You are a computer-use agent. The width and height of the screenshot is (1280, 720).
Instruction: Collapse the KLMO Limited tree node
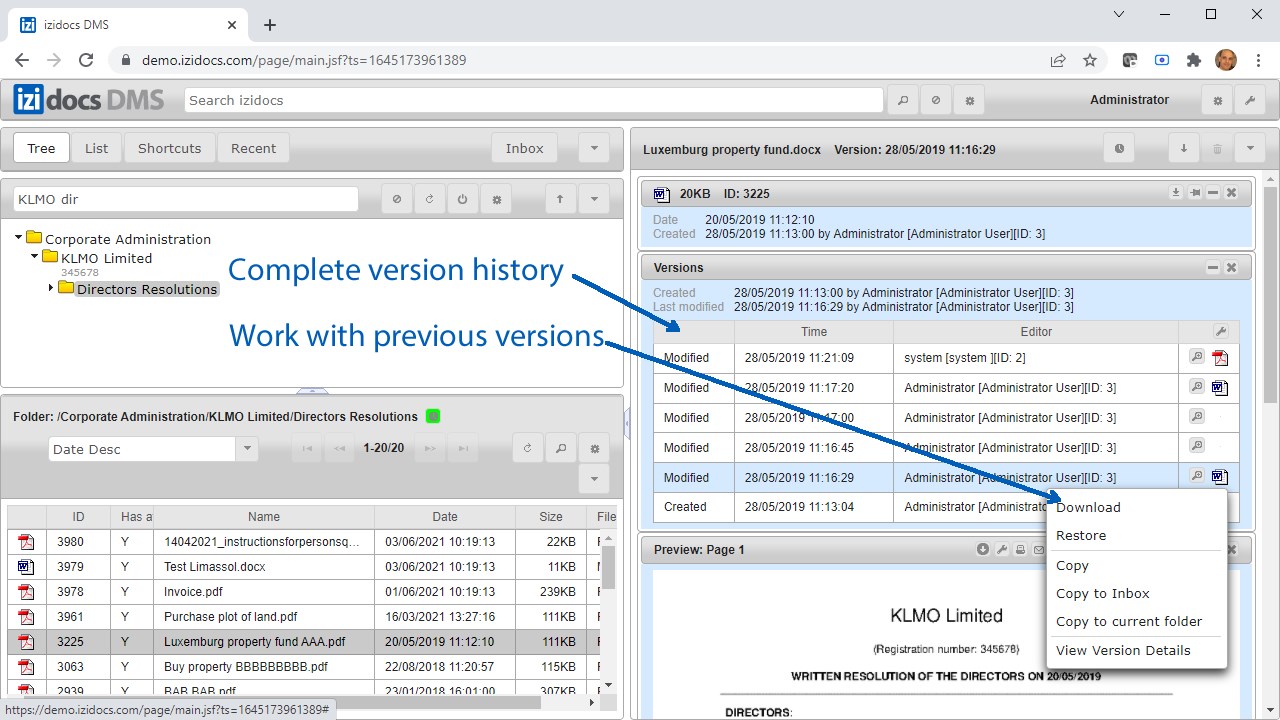click(35, 257)
